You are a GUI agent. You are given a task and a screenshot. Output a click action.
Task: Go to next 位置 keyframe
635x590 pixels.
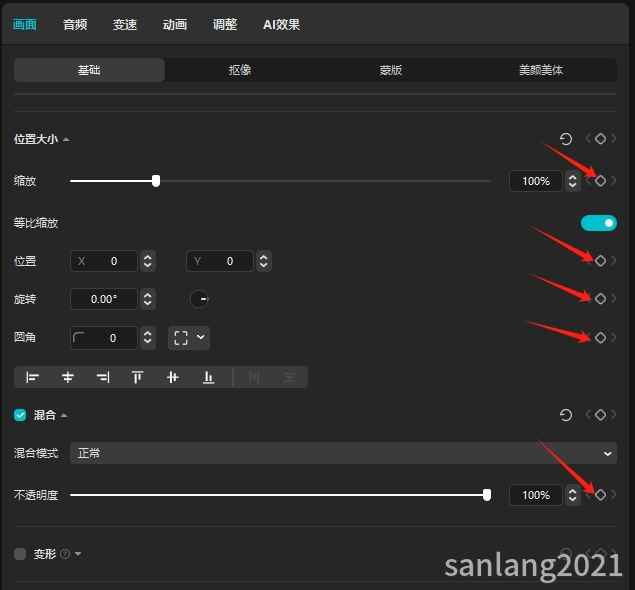(614, 260)
